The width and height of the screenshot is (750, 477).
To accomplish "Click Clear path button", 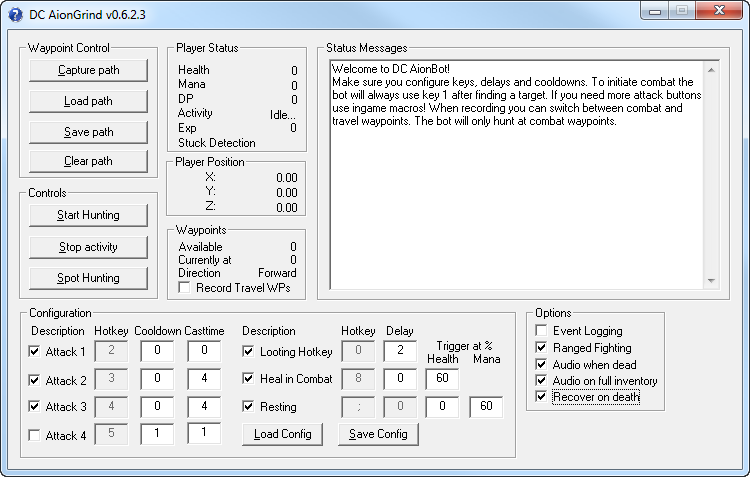I will [x=88, y=161].
